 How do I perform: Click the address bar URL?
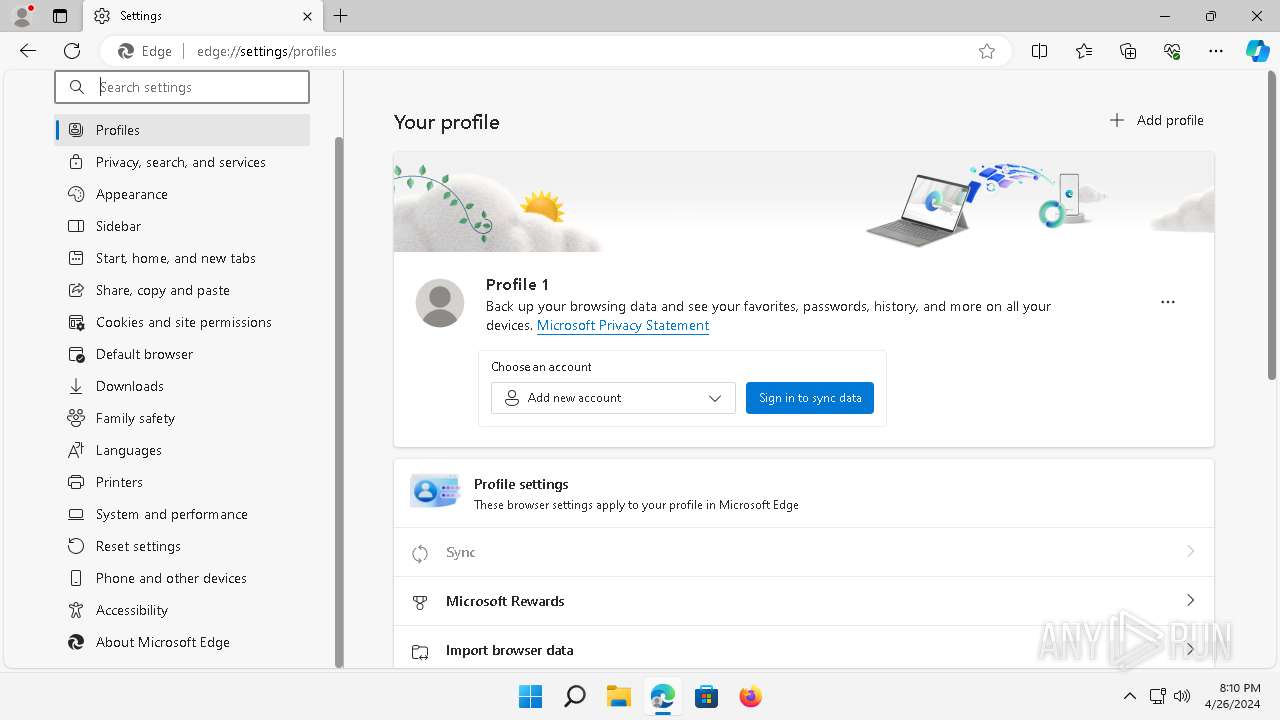[267, 51]
